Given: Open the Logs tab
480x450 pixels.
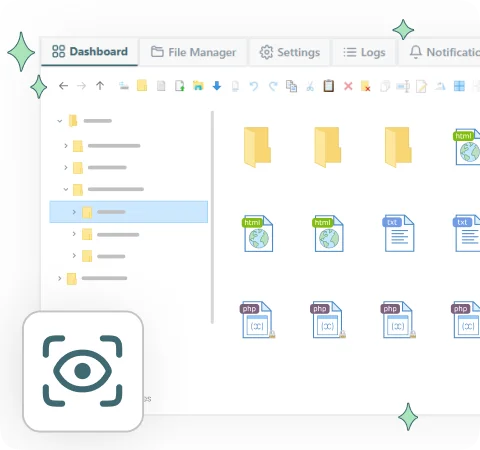Looking at the screenshot, I should click(364, 52).
